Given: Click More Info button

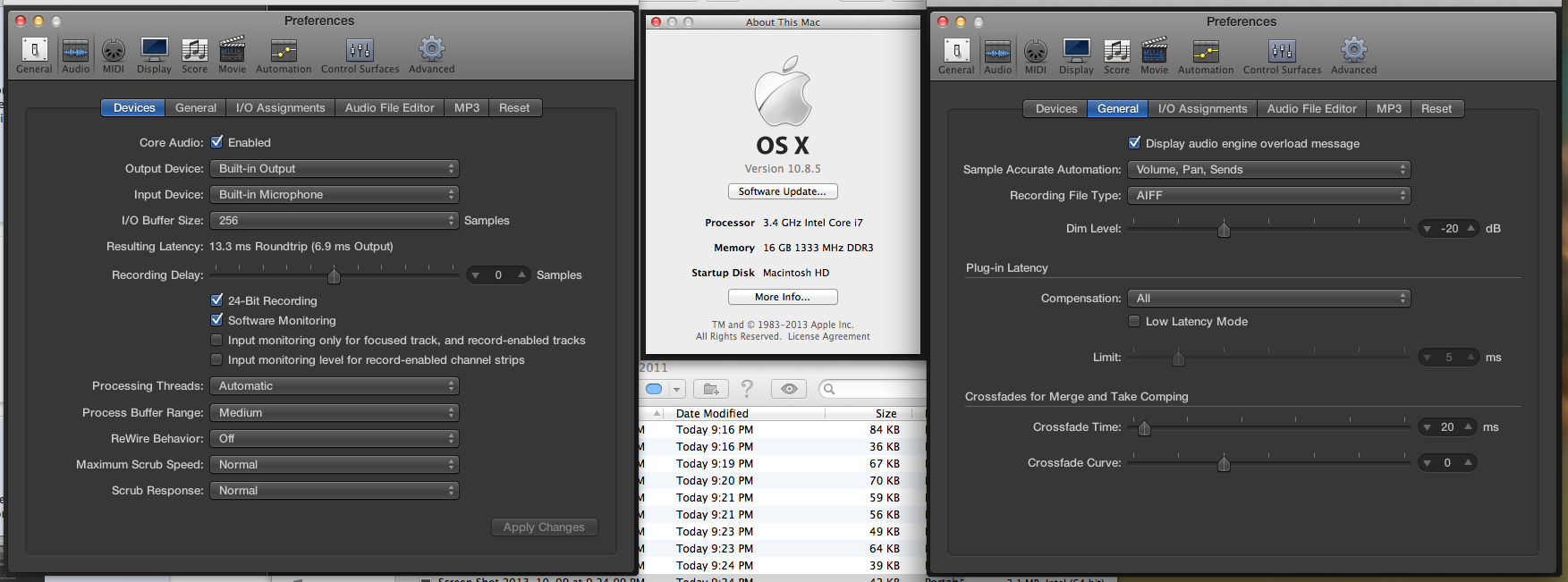Looking at the screenshot, I should 783,297.
